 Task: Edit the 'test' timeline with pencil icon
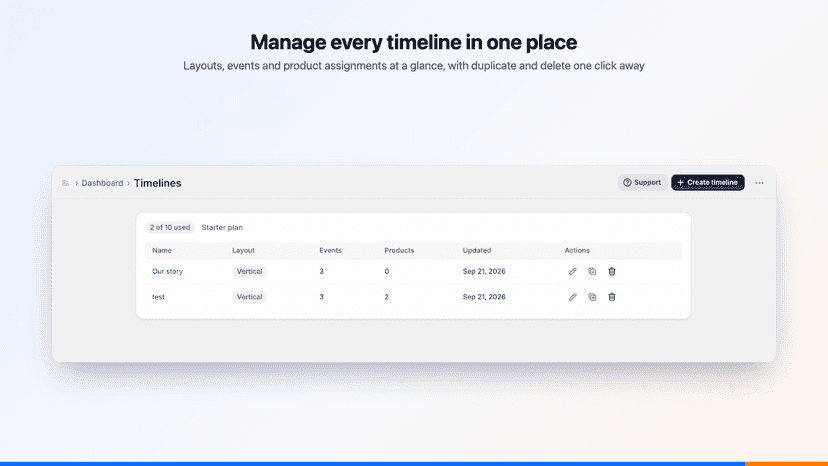572,297
